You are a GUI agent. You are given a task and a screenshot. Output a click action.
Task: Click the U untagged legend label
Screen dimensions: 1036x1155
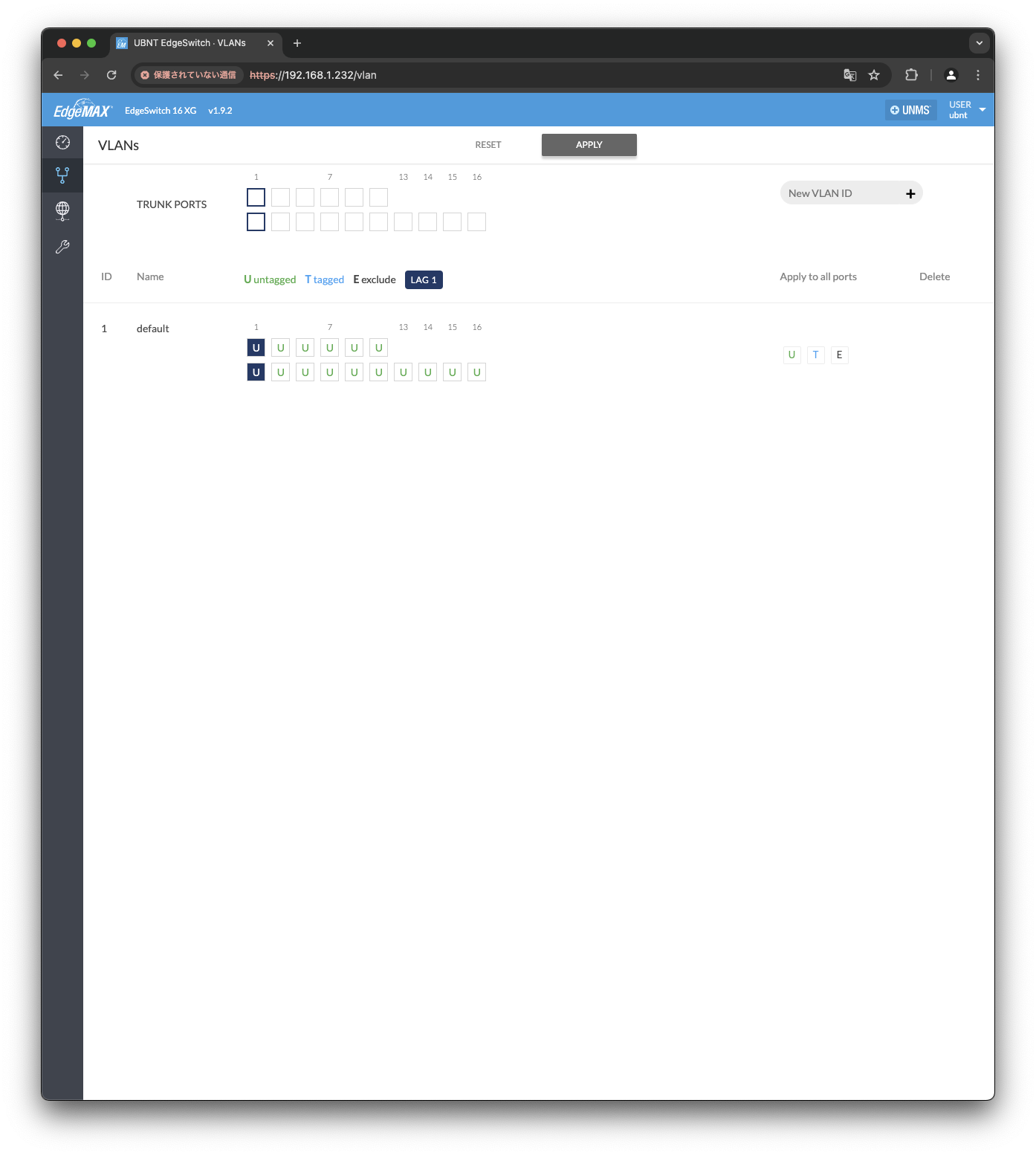coord(270,279)
